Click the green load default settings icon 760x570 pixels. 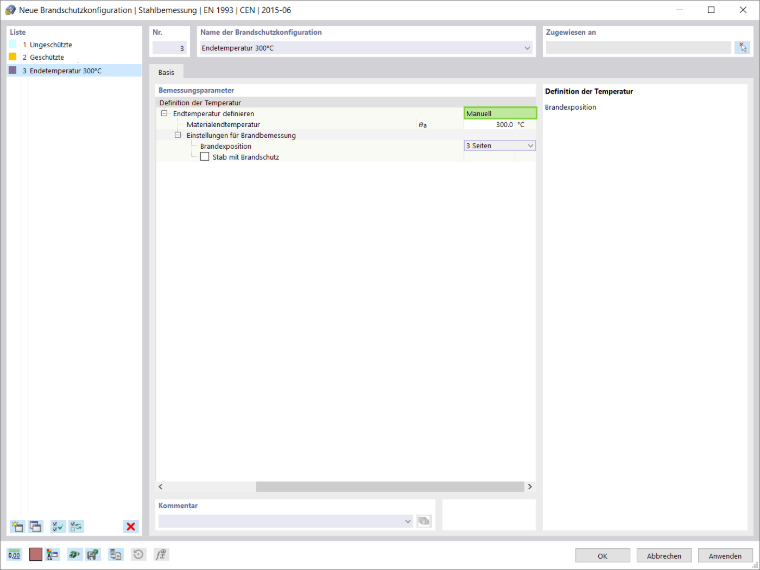pos(74,554)
